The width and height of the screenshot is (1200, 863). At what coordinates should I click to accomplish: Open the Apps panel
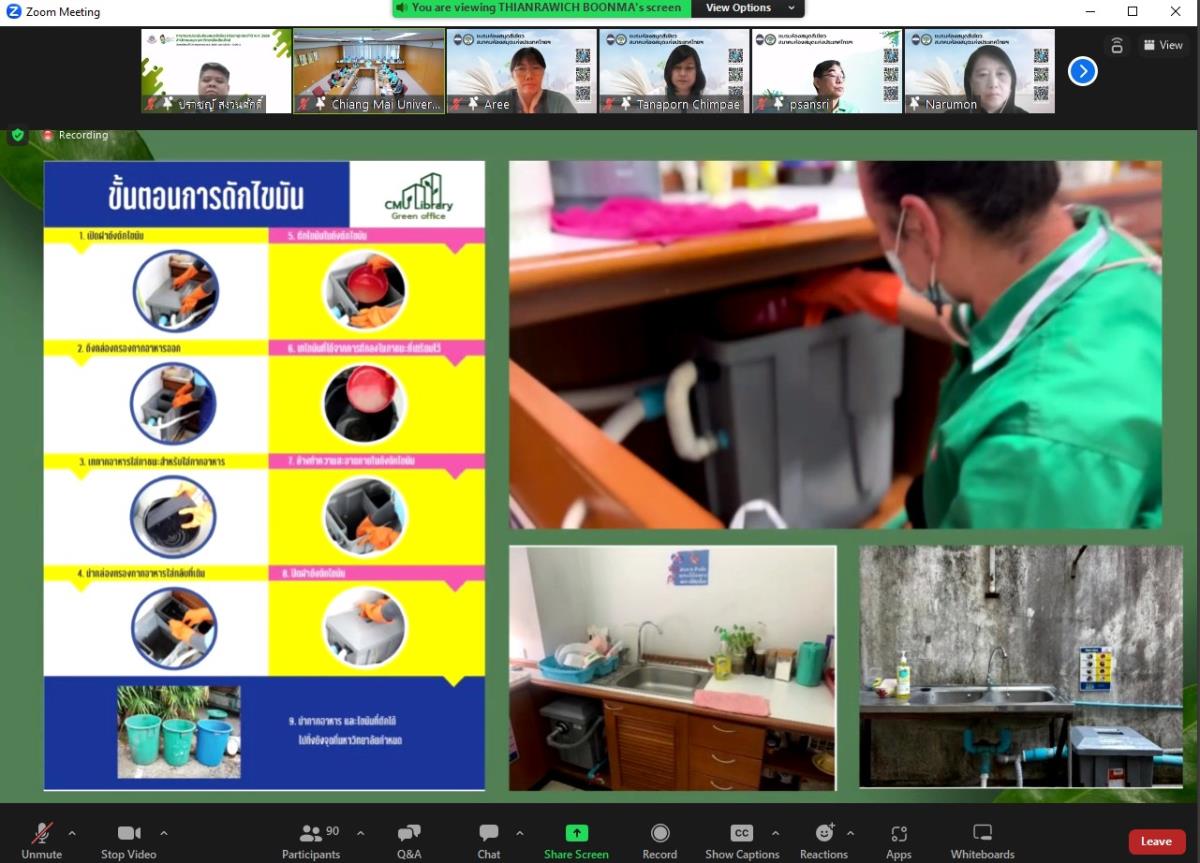tap(898, 840)
